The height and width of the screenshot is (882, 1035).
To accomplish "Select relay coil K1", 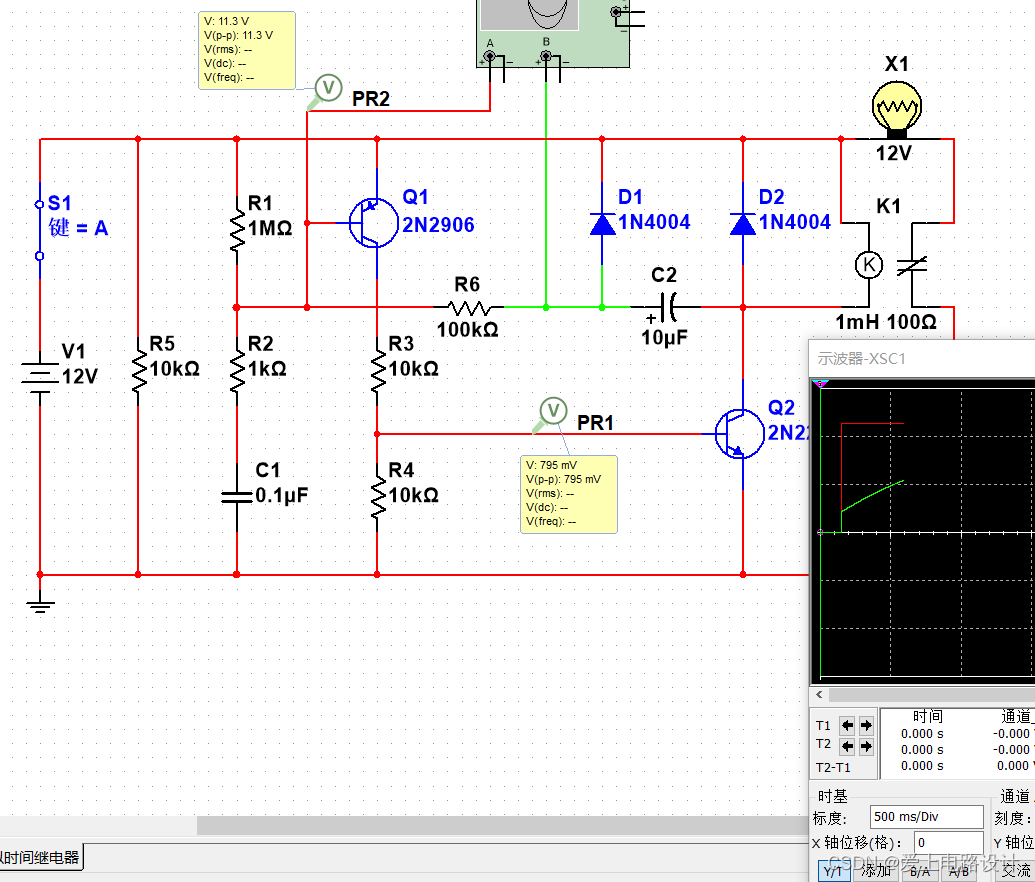I will [x=869, y=265].
